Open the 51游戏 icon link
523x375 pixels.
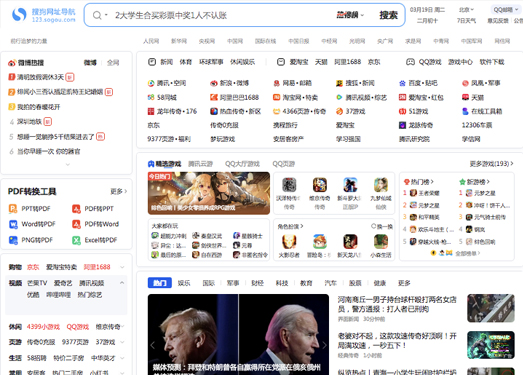click(402, 111)
